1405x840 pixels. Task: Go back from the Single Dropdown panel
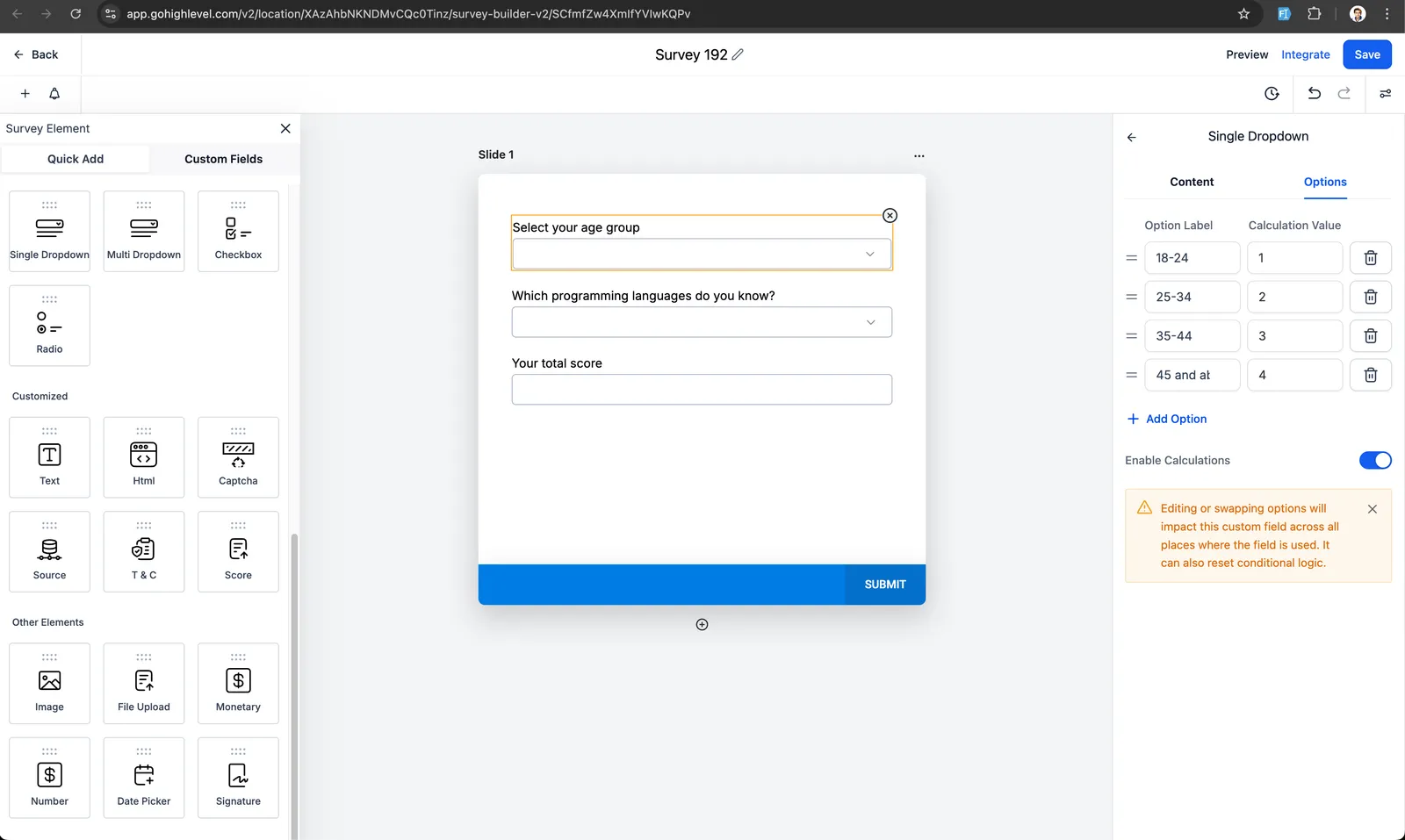pos(1131,137)
